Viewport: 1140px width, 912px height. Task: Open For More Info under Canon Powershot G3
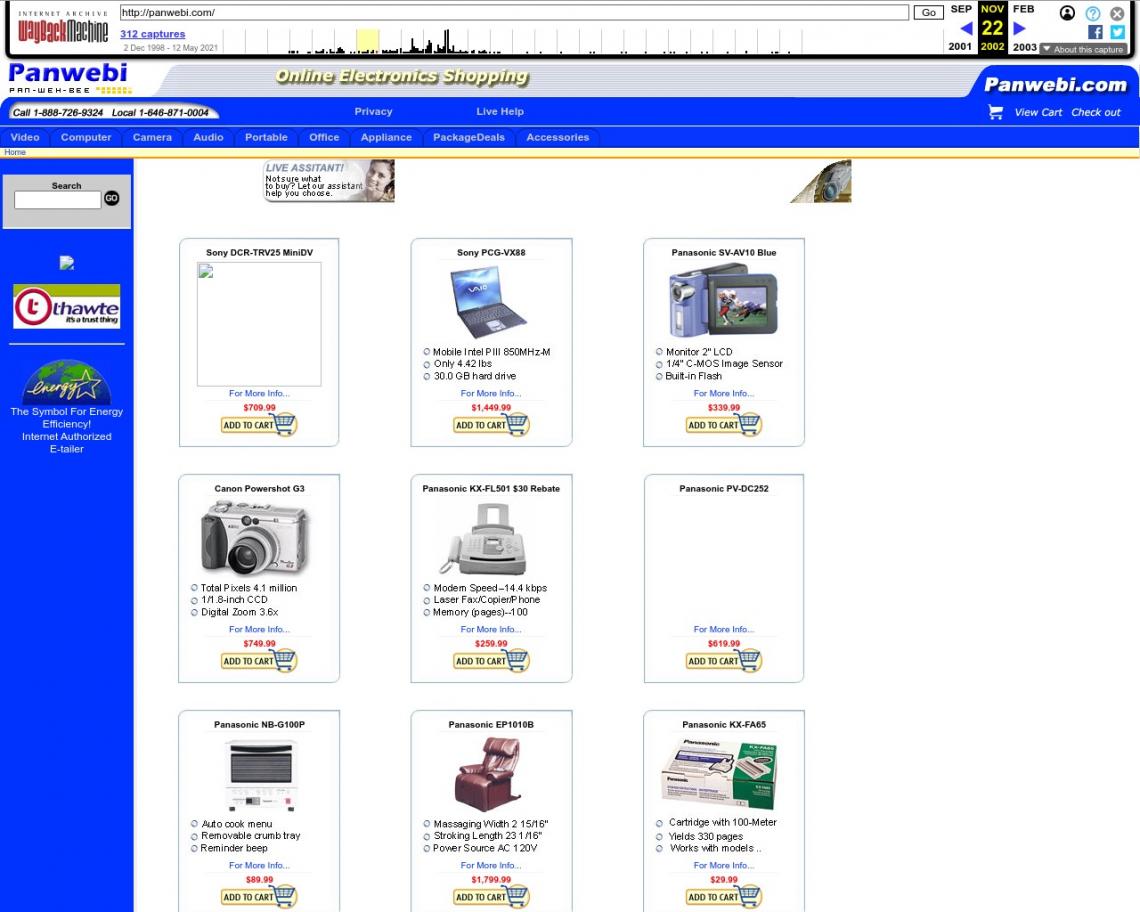(259, 629)
